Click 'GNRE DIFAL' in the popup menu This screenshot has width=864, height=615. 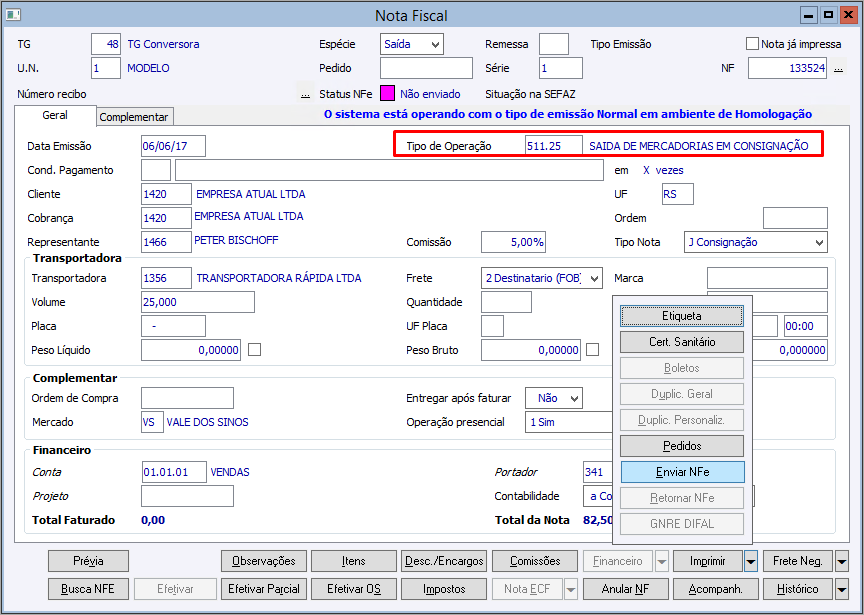tap(682, 524)
